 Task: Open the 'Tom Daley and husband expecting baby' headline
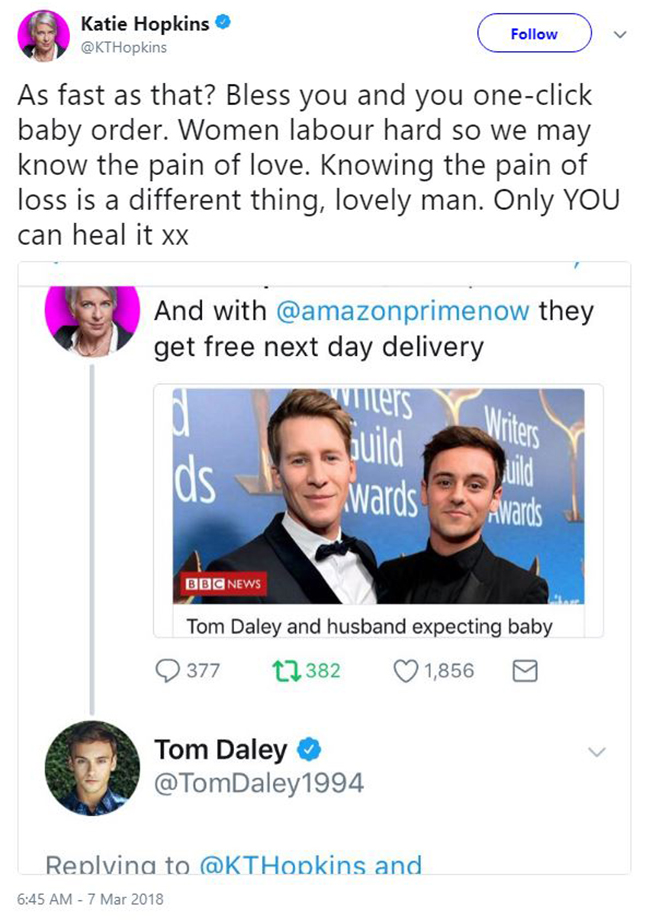click(369, 627)
